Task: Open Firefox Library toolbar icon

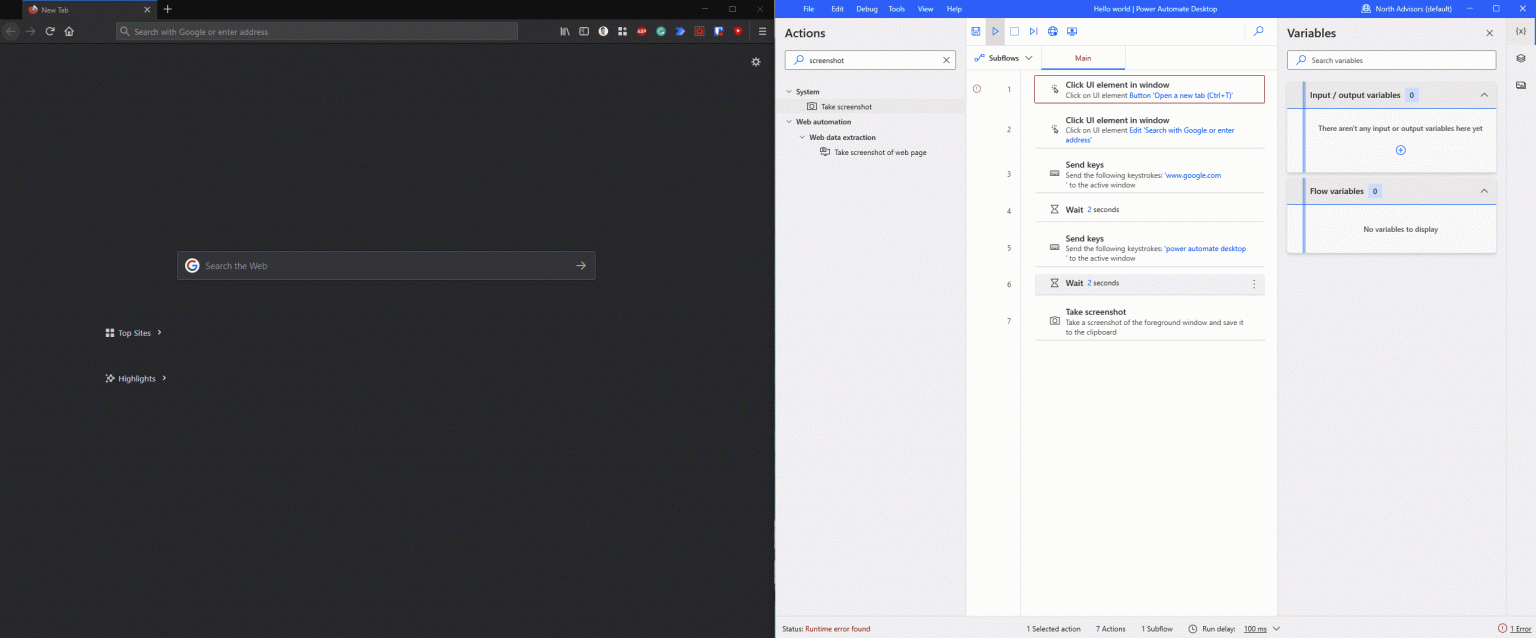Action: pyautogui.click(x=565, y=31)
